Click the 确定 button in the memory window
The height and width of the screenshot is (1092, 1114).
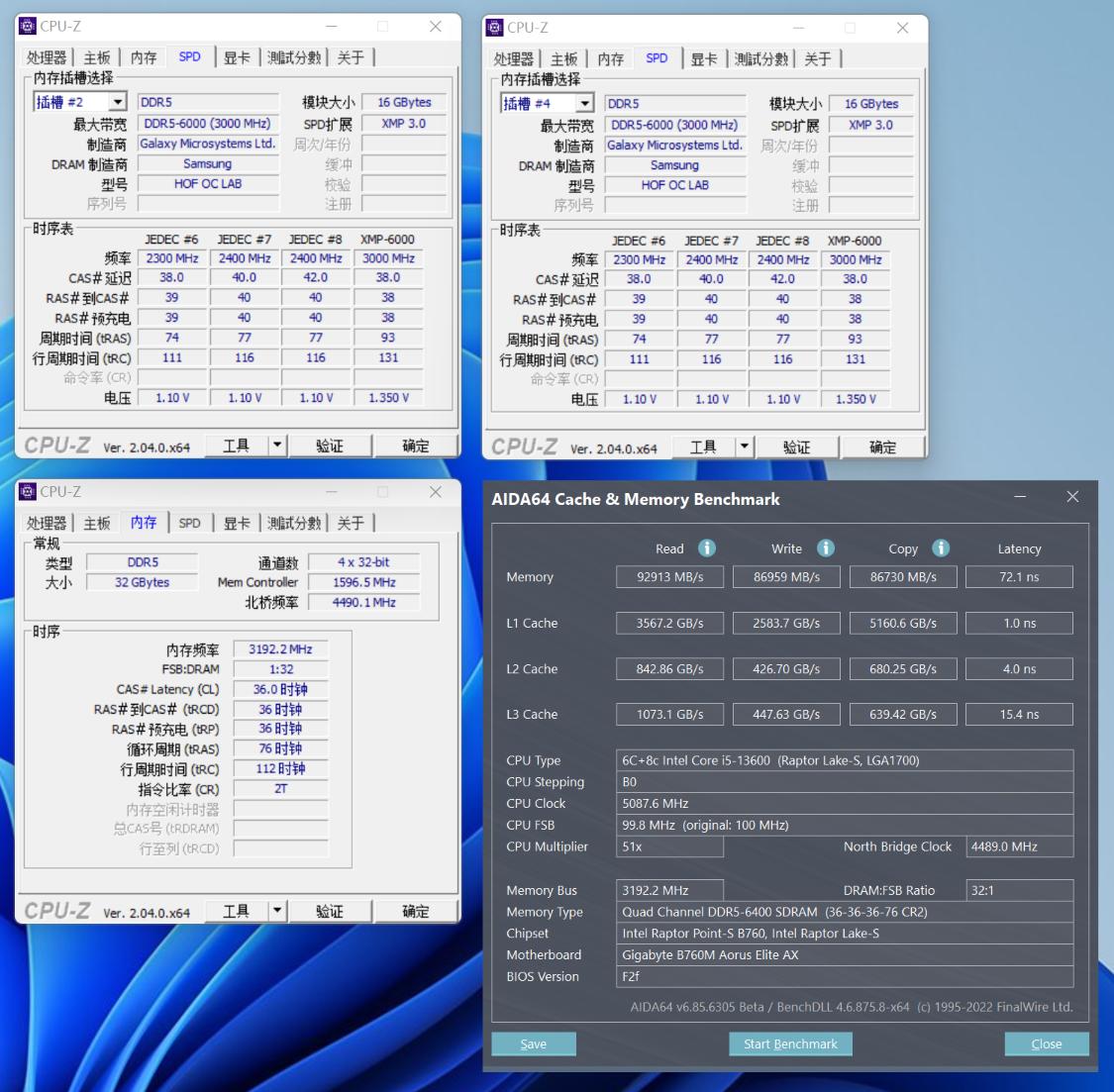pyautogui.click(x=416, y=910)
